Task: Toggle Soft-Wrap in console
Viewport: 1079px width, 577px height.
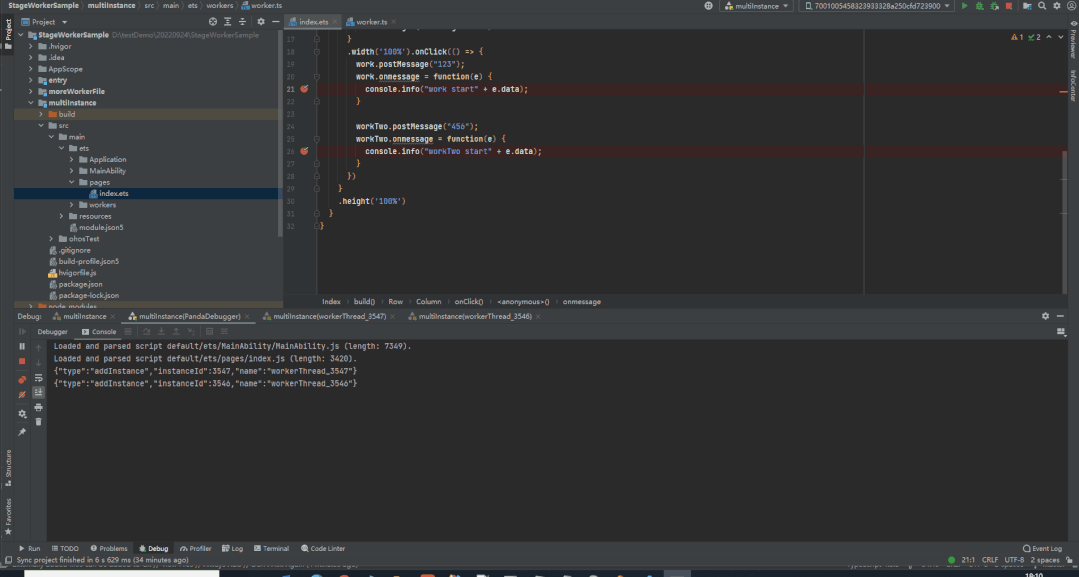Action: [39, 378]
